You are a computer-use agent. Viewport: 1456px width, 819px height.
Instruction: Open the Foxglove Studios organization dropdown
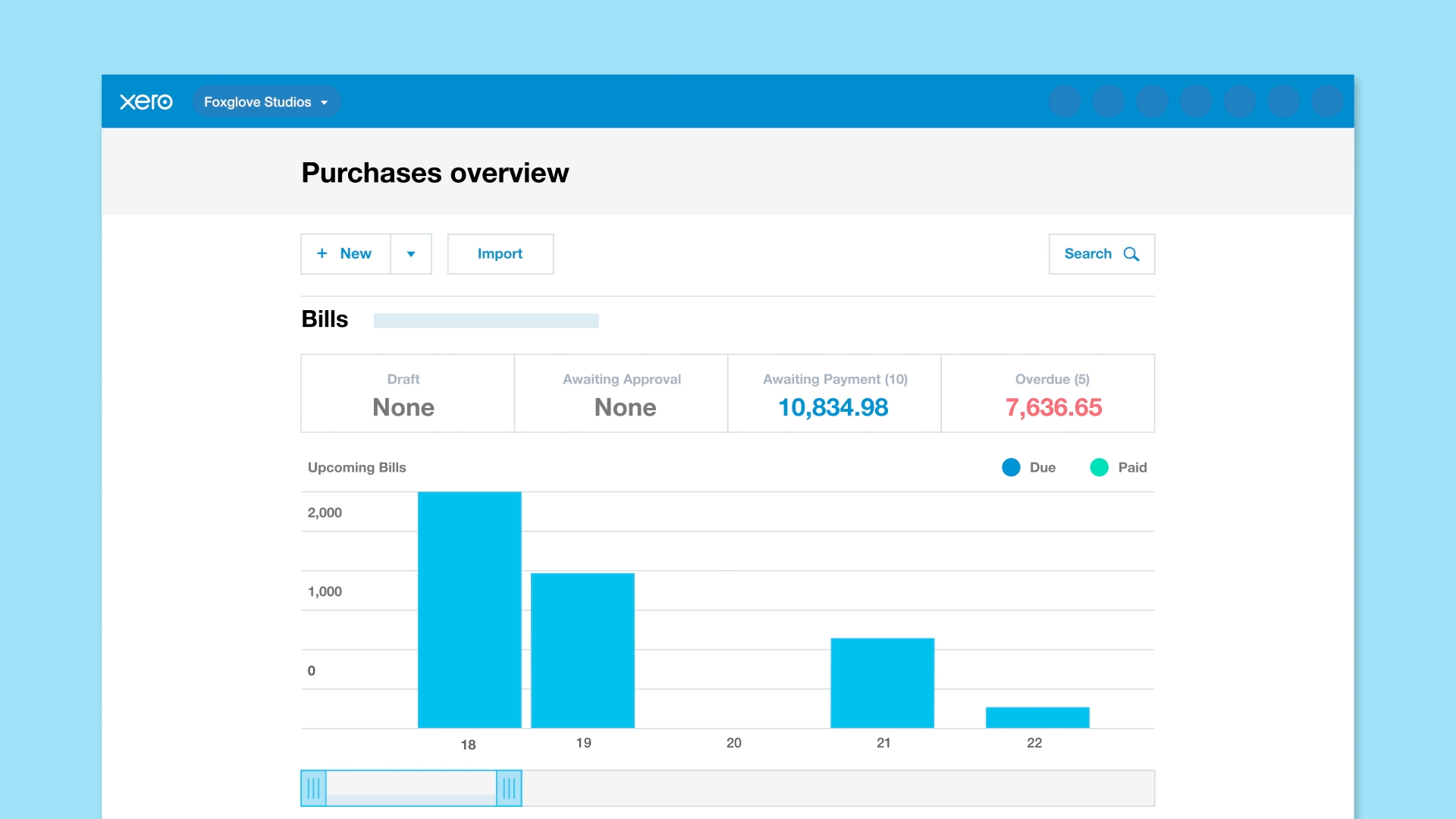click(x=265, y=102)
